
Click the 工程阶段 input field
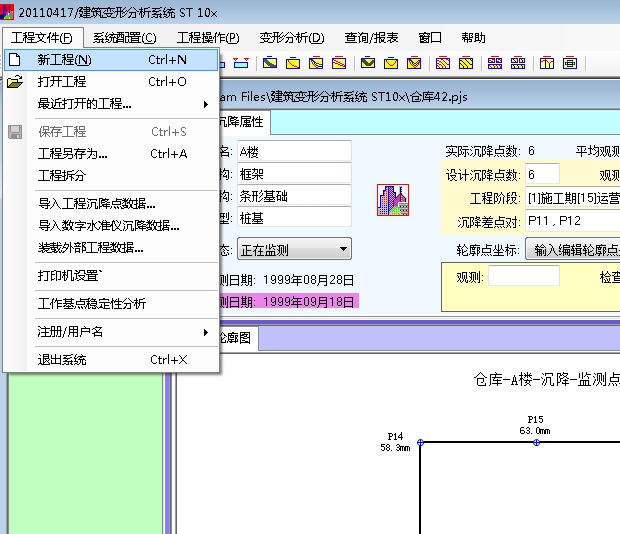[573, 197]
